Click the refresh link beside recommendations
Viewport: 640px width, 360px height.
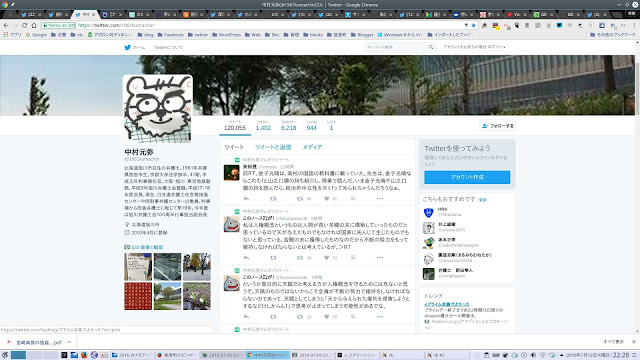(483, 200)
